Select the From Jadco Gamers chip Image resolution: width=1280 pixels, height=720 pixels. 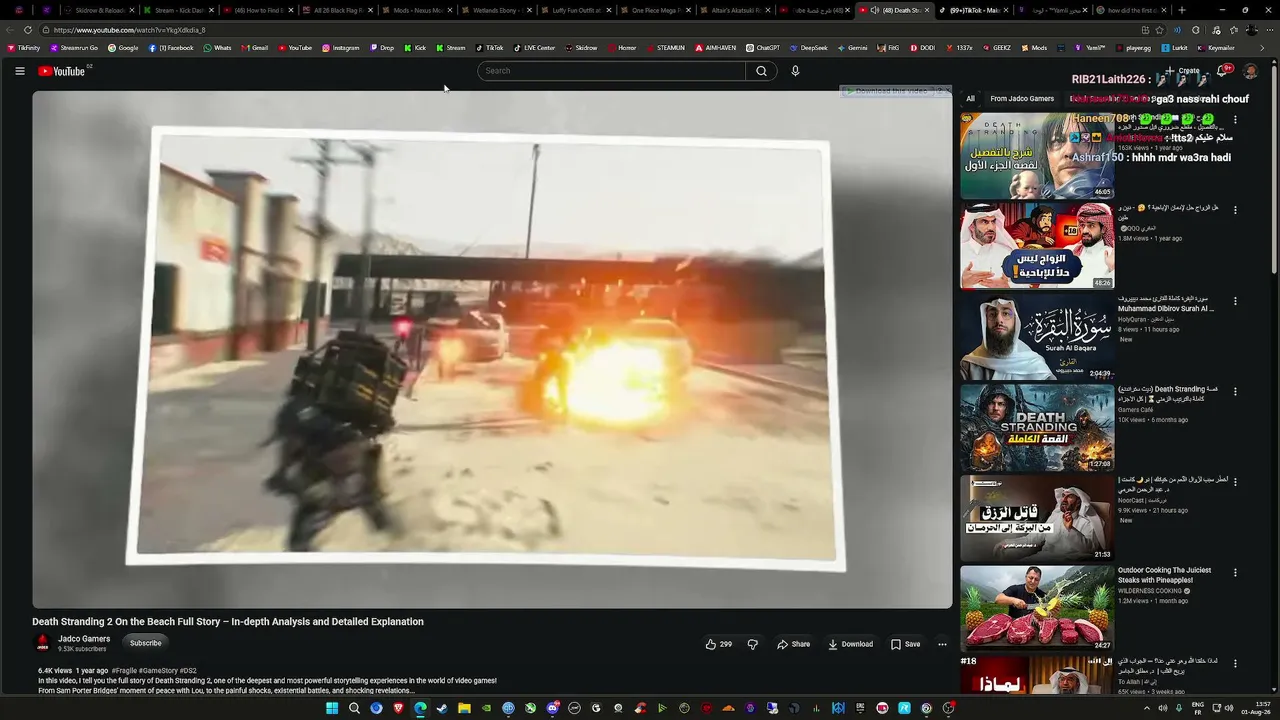[1022, 99]
